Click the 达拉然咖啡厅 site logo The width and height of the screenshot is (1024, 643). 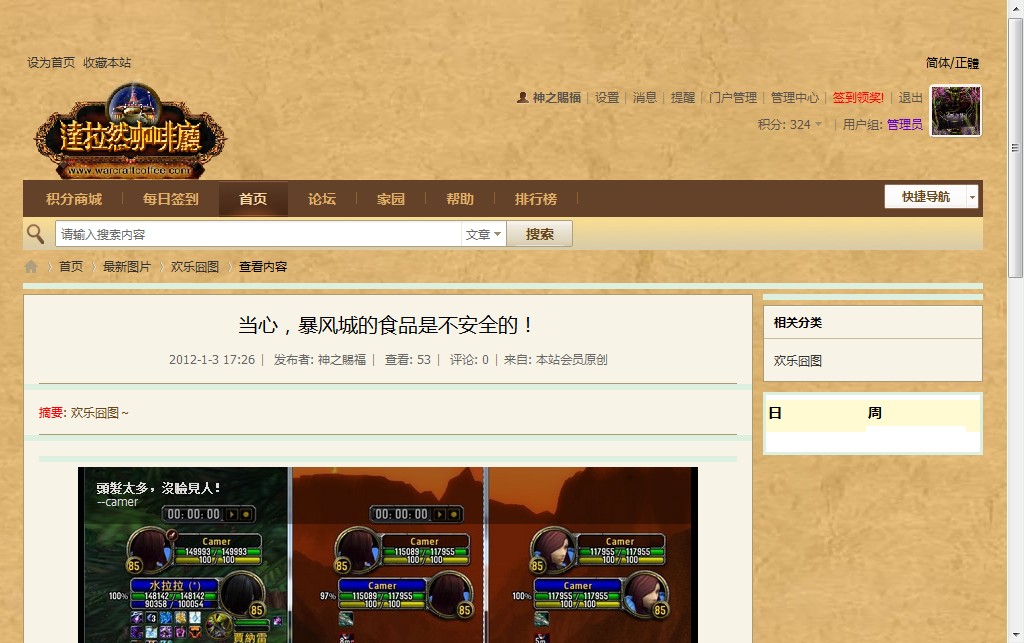tap(129, 131)
